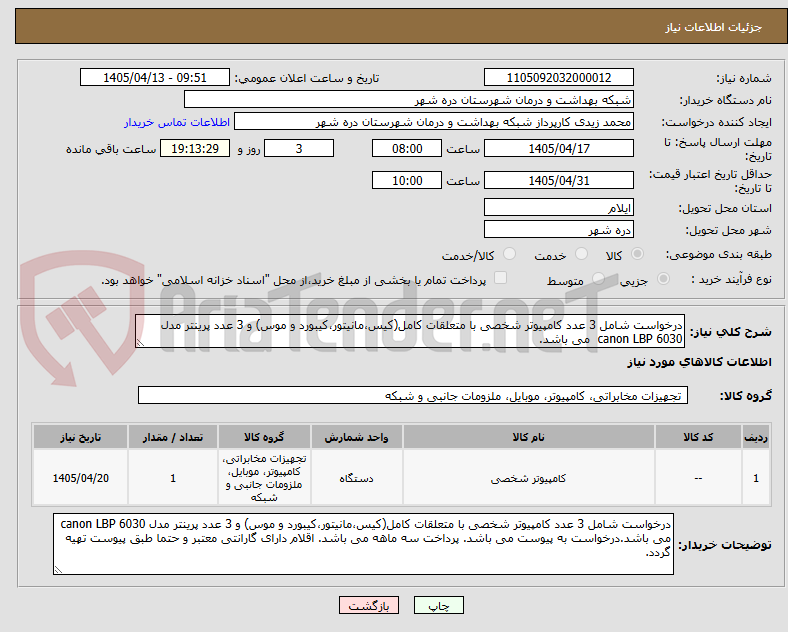The image size is (788, 632).
Task: Click the کامپیوتر شخصی item name cell
Action: [x=528, y=478]
